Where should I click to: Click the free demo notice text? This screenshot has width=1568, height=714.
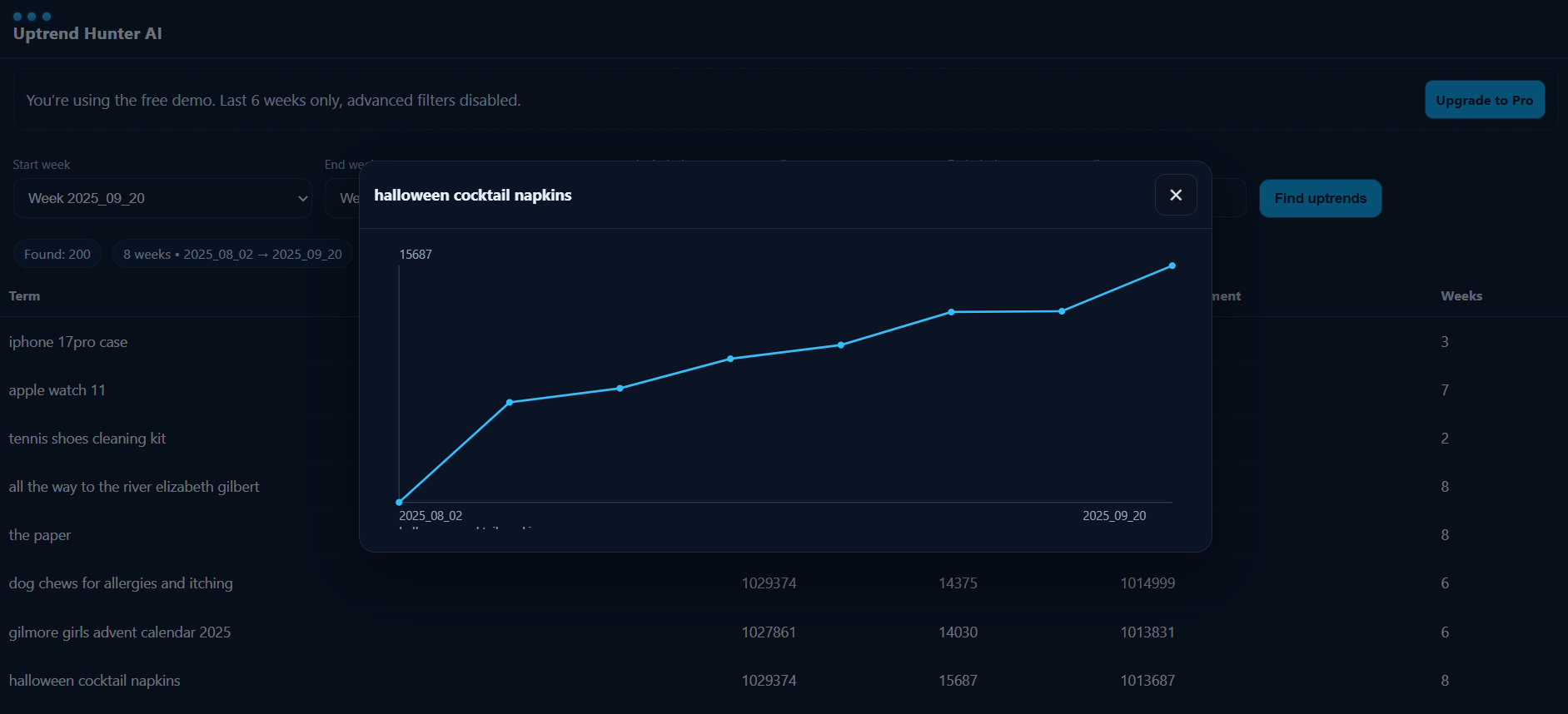(273, 100)
